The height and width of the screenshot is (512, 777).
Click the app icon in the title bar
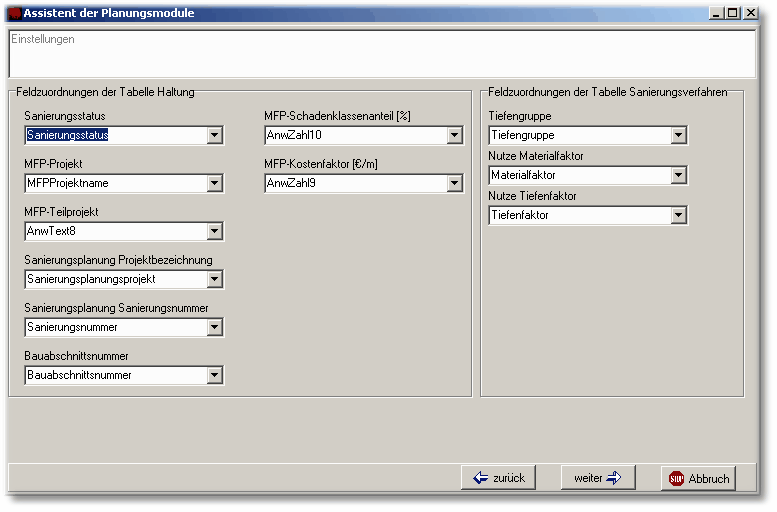pyautogui.click(x=14, y=13)
